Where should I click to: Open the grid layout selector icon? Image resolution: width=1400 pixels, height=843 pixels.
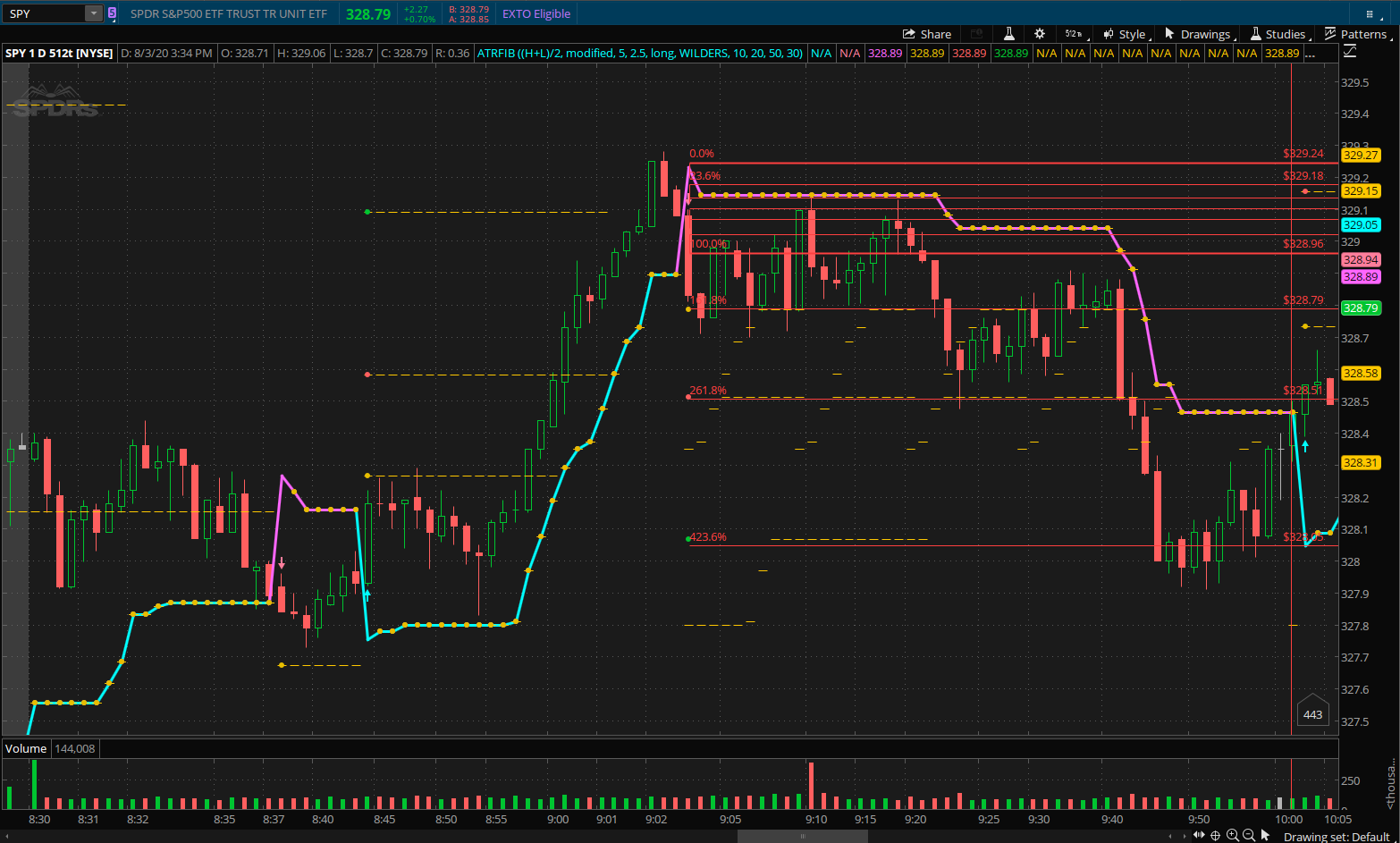[1370, 13]
